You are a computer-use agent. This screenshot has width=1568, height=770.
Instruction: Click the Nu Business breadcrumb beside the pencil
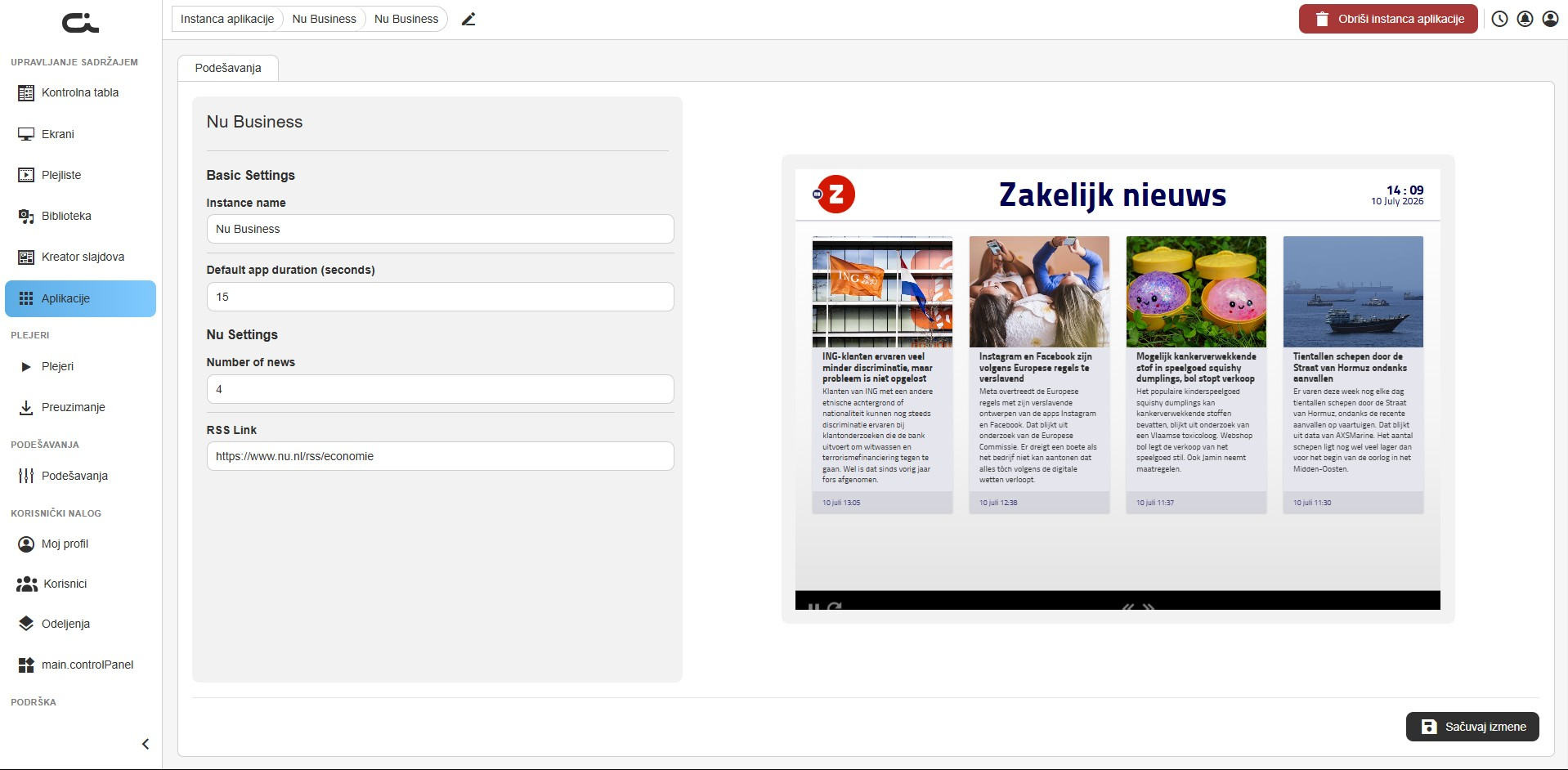click(x=406, y=19)
